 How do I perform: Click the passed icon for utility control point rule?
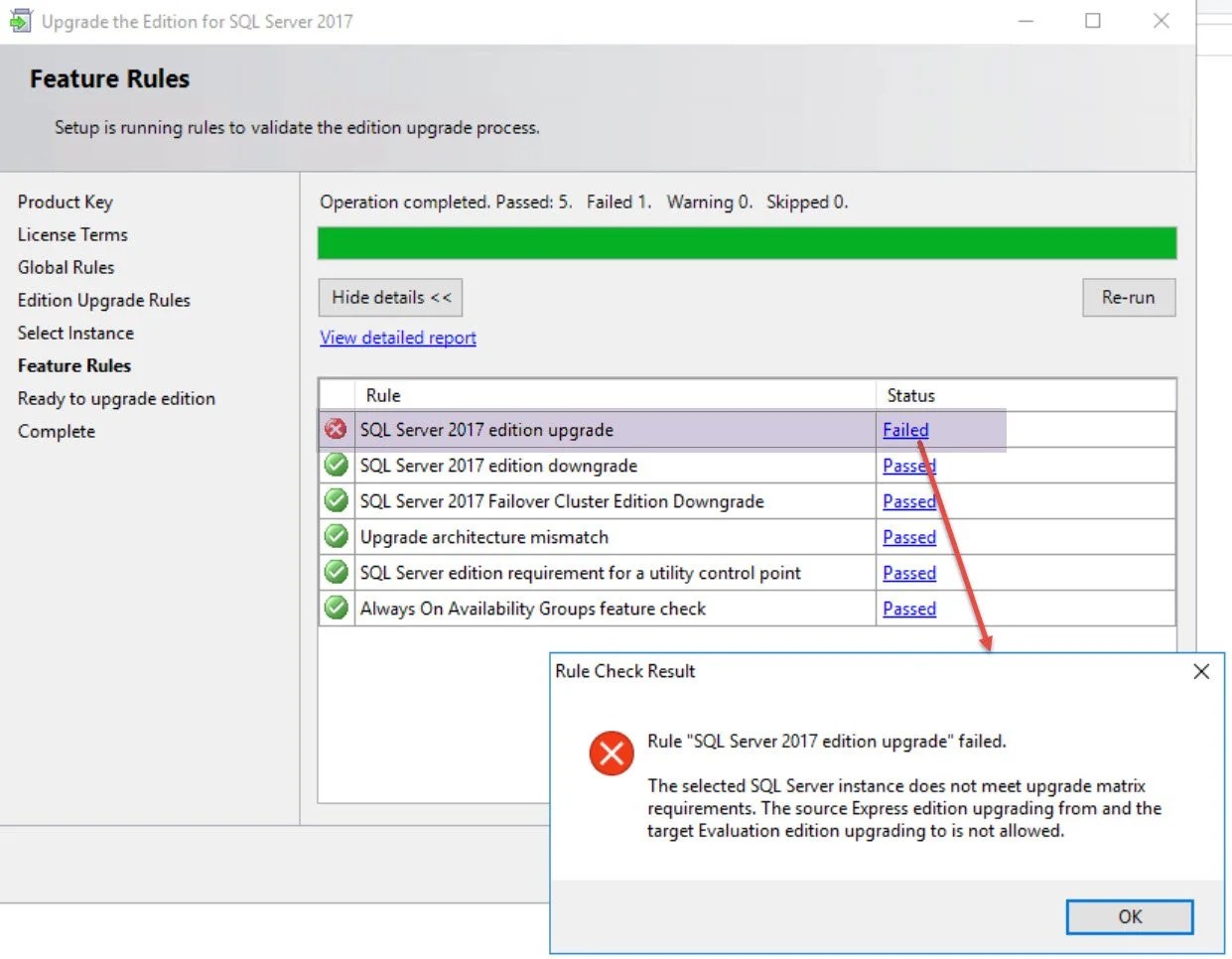pyautogui.click(x=336, y=573)
